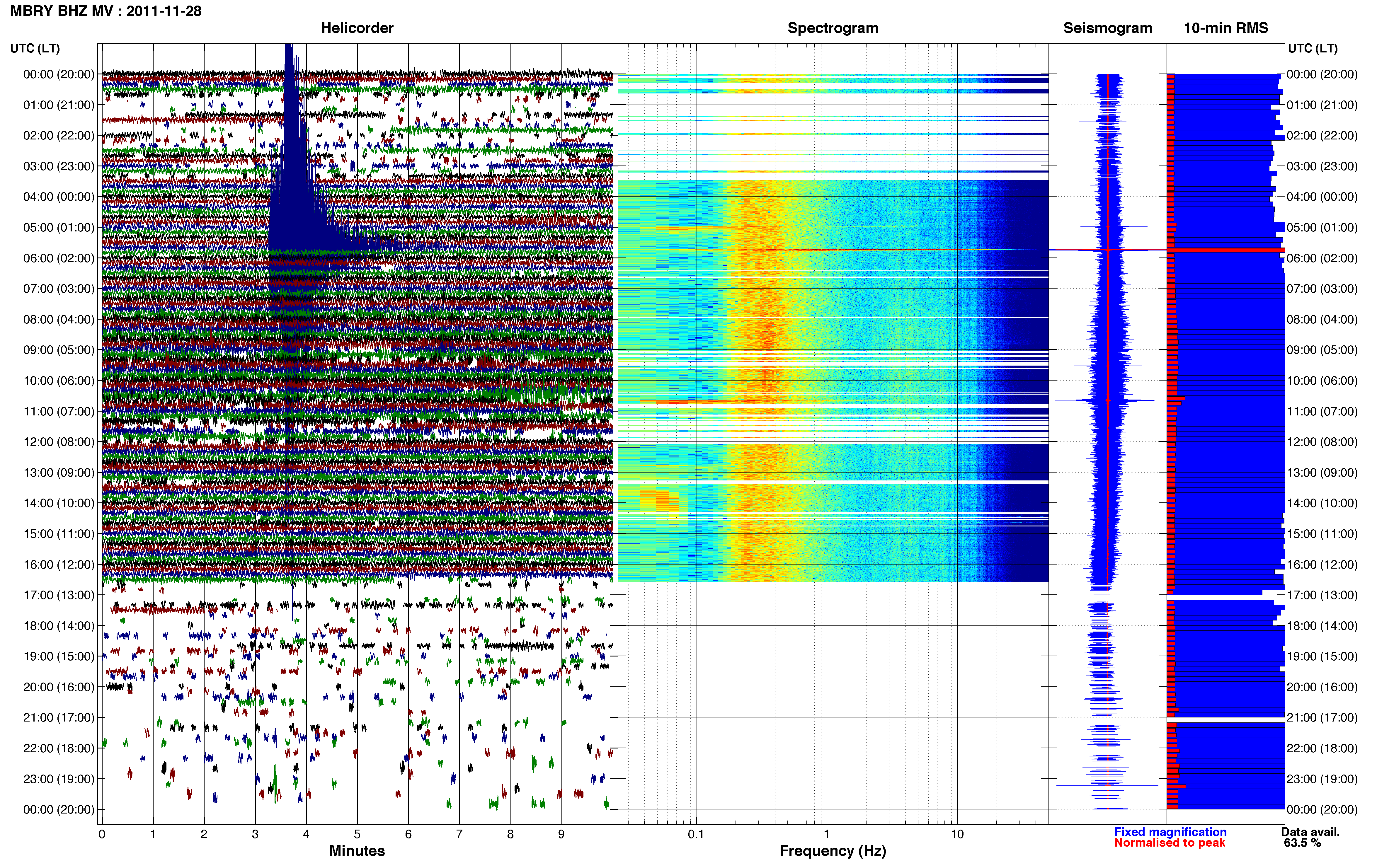Image resolution: width=1389 pixels, height=868 pixels.
Task: Click left time label '12:00 (08:00)'
Action: coord(59,441)
